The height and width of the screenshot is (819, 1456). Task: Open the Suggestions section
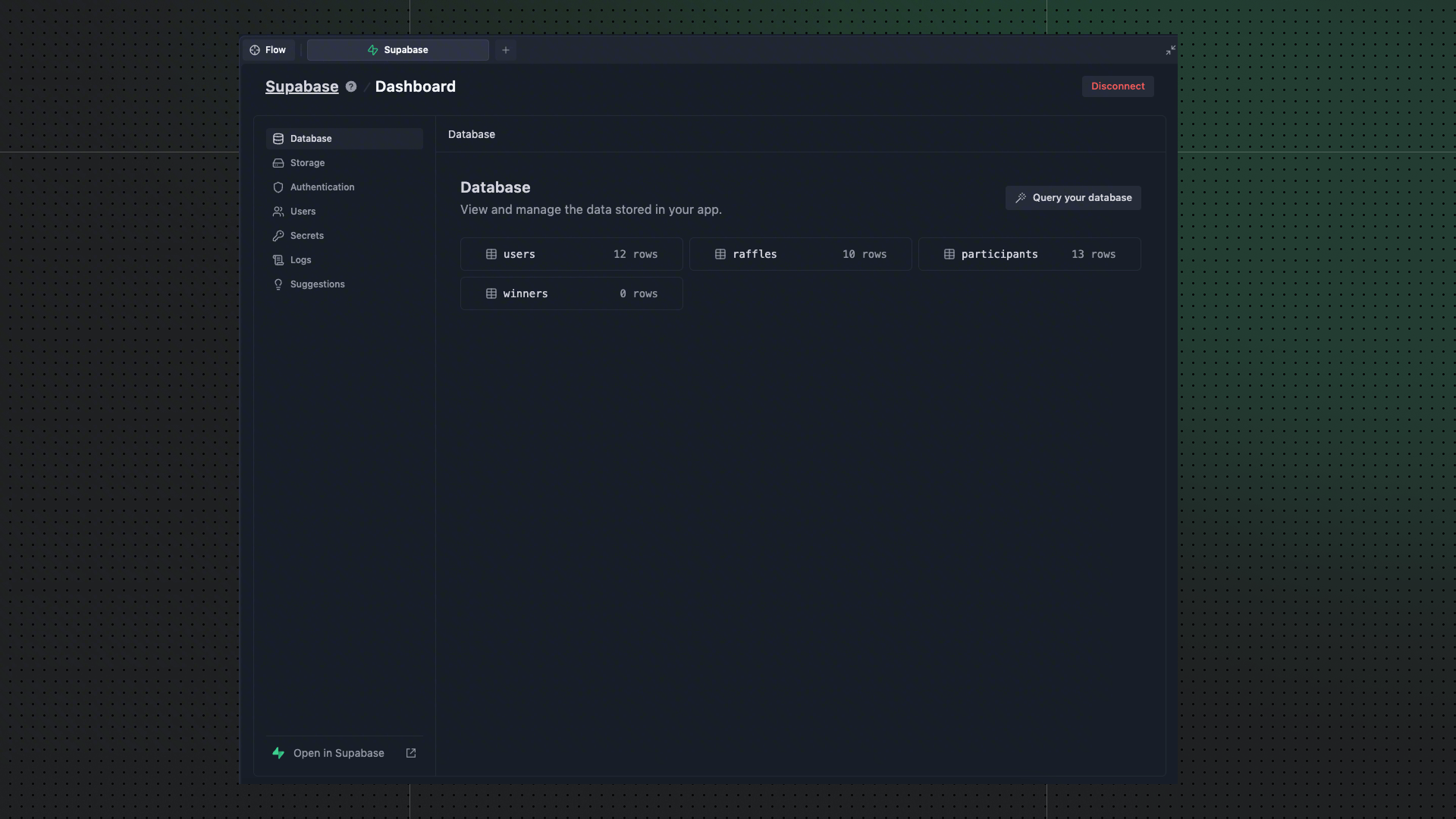click(x=317, y=284)
